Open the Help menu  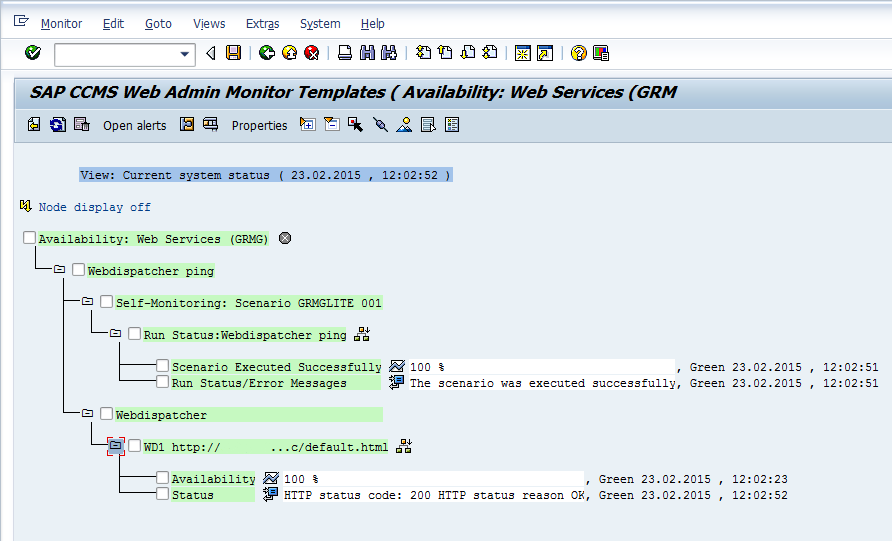click(x=373, y=24)
